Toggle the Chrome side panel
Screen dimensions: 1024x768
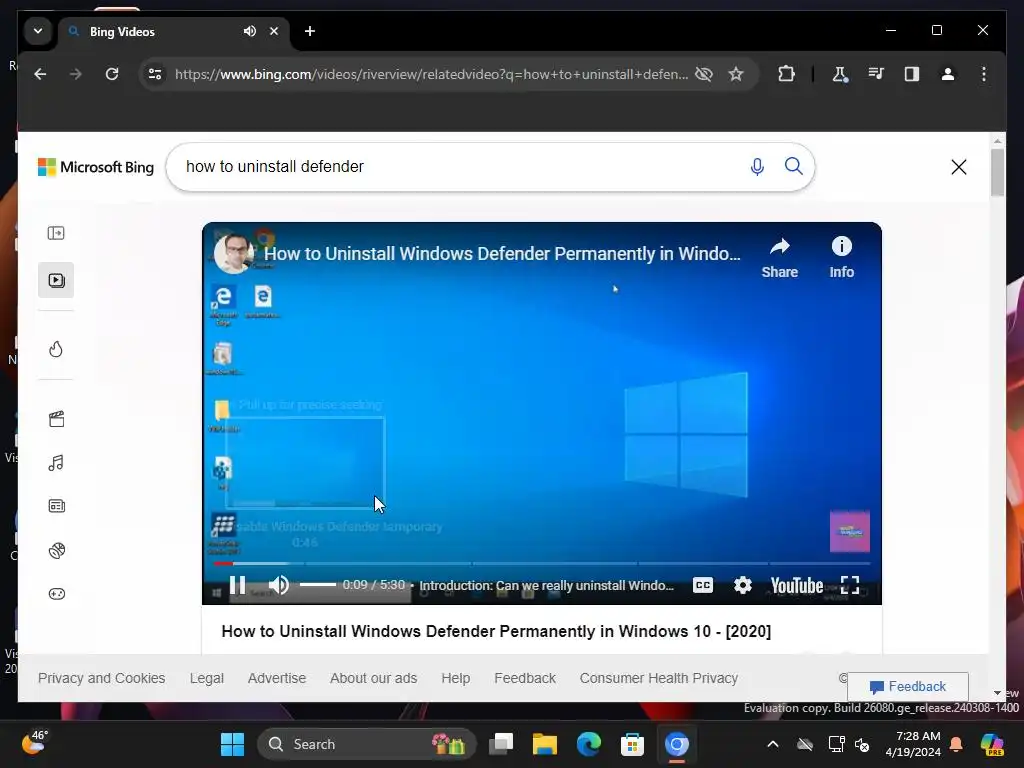[912, 74]
